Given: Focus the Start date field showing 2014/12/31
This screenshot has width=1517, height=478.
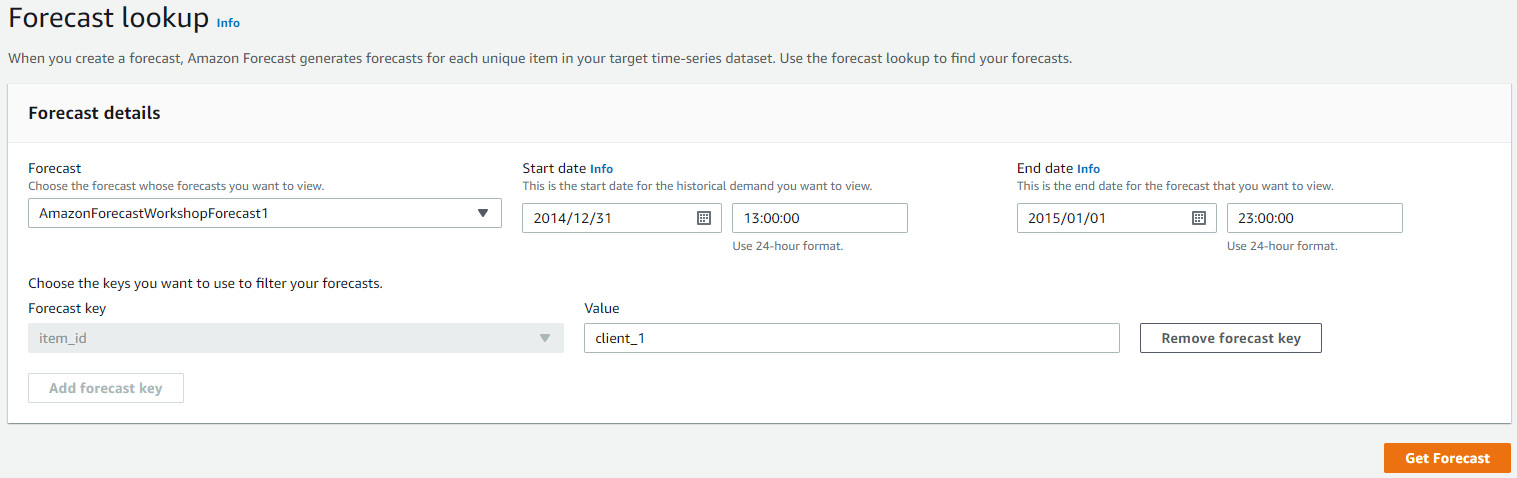Looking at the screenshot, I should point(622,218).
